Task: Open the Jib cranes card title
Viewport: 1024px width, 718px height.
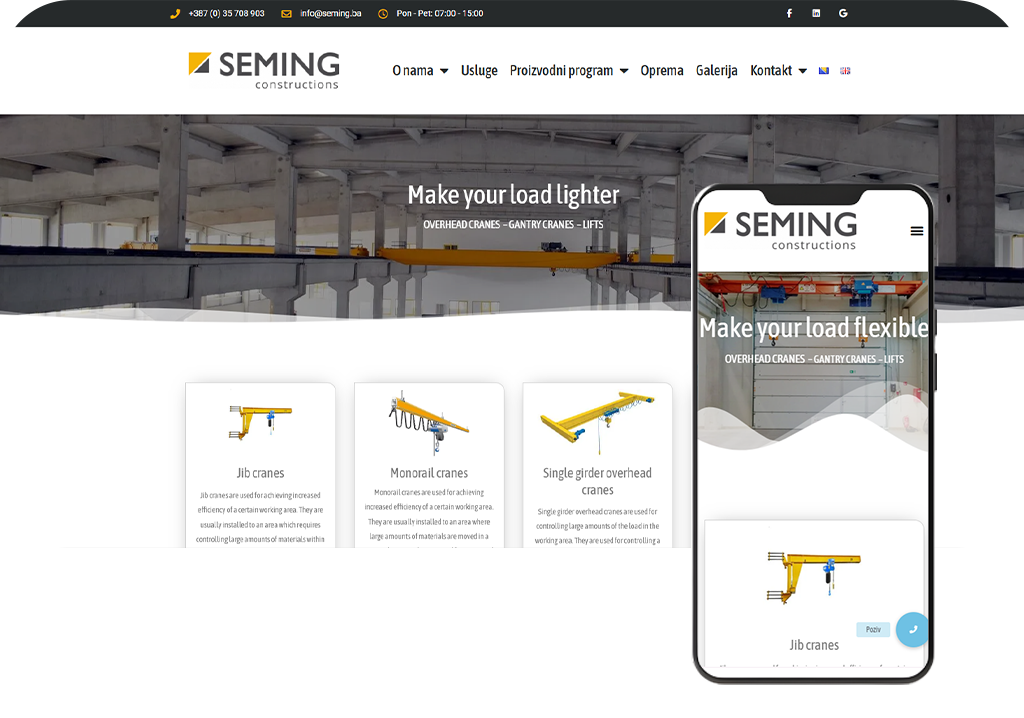Action: pyautogui.click(x=260, y=473)
